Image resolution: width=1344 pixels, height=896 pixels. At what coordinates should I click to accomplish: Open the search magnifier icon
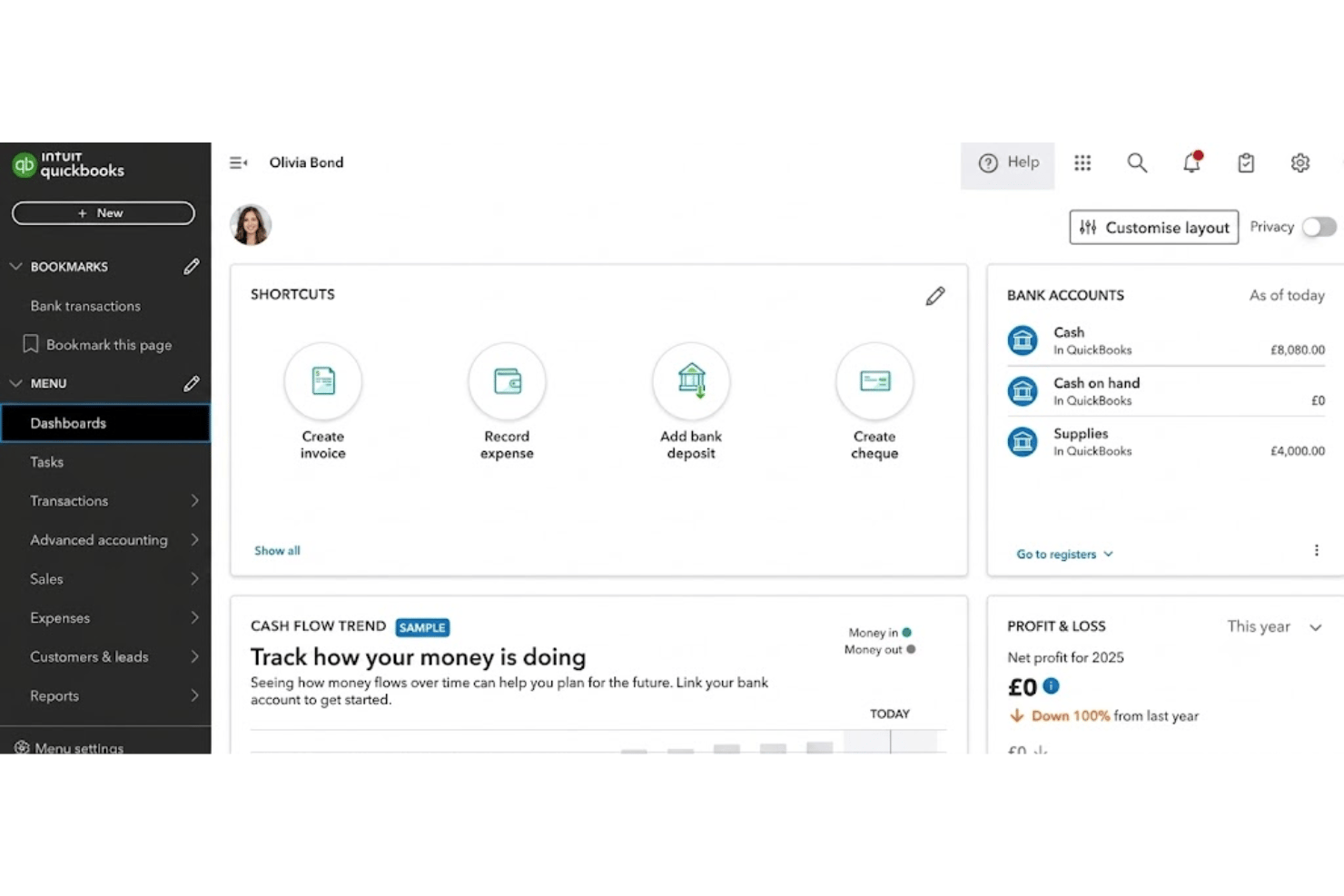1137,162
